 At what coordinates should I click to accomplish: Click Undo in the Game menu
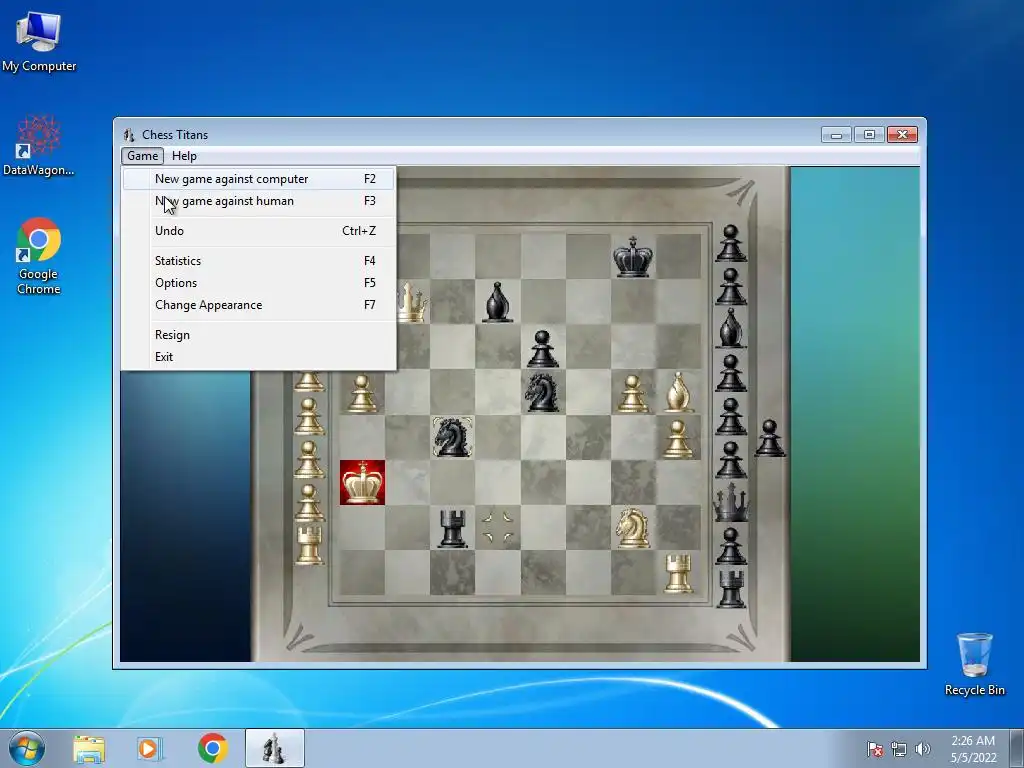click(x=259, y=231)
